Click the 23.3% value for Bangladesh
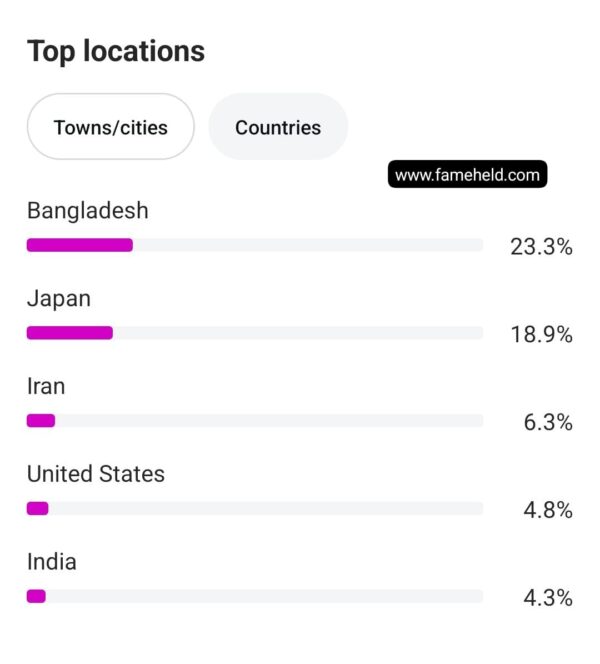This screenshot has width=600, height=664. (x=541, y=246)
